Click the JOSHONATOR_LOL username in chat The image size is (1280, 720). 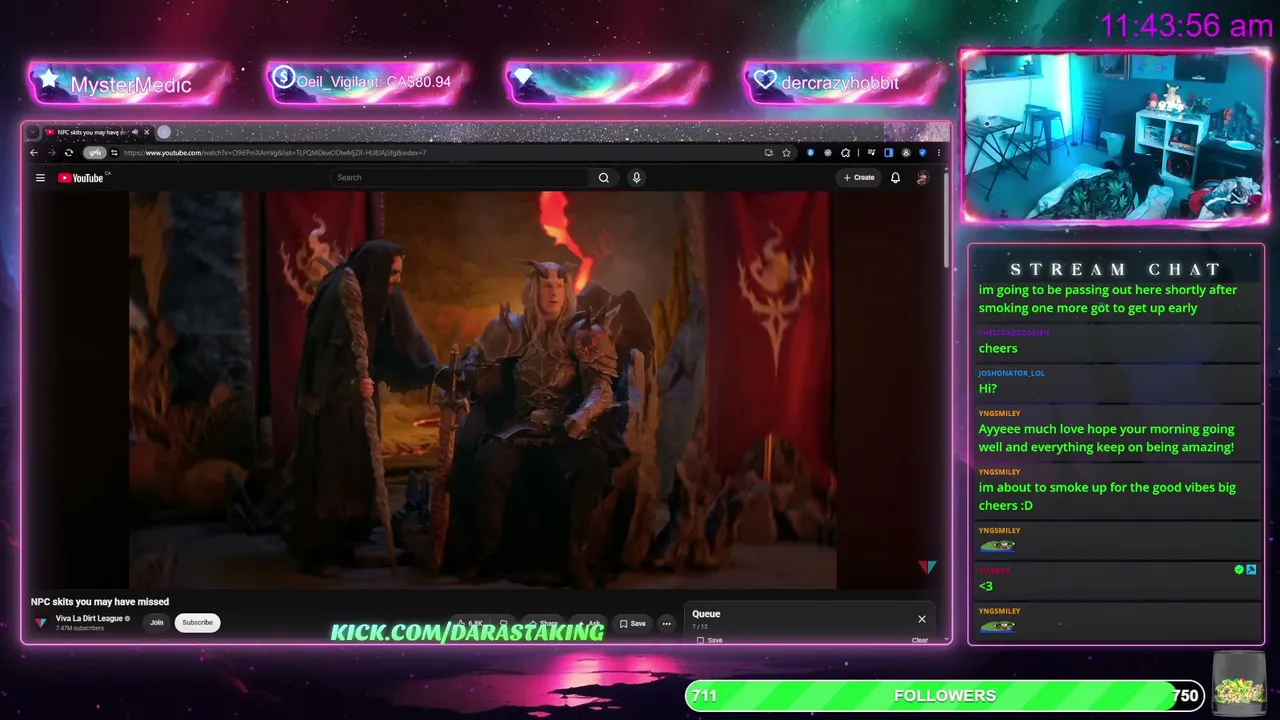(x=1011, y=373)
